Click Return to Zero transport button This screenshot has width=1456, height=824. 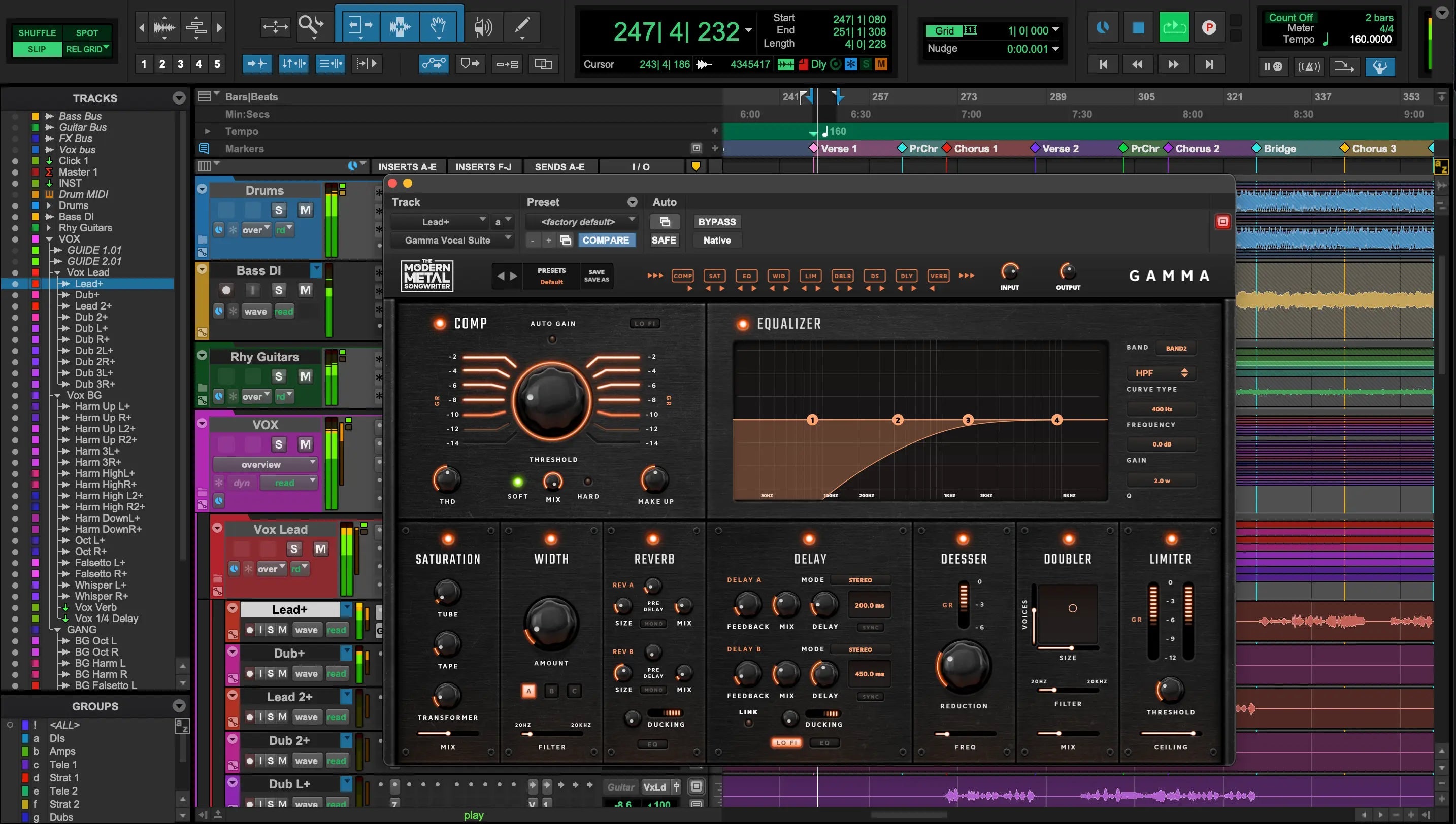[x=1103, y=64]
